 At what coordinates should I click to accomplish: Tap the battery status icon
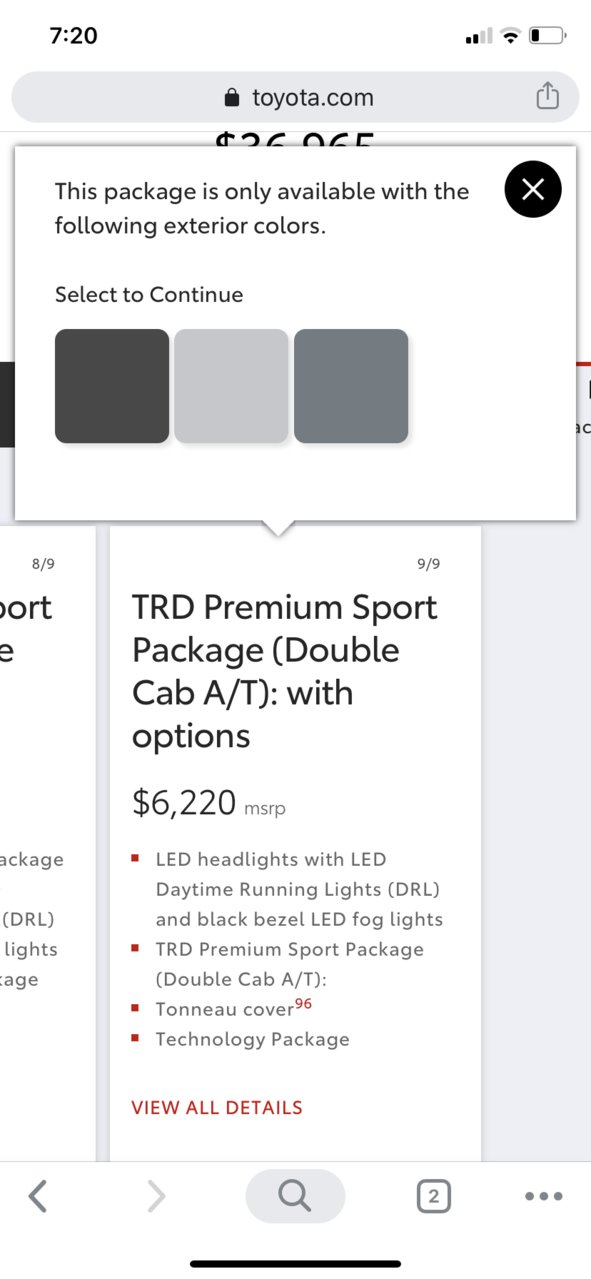pyautogui.click(x=548, y=36)
